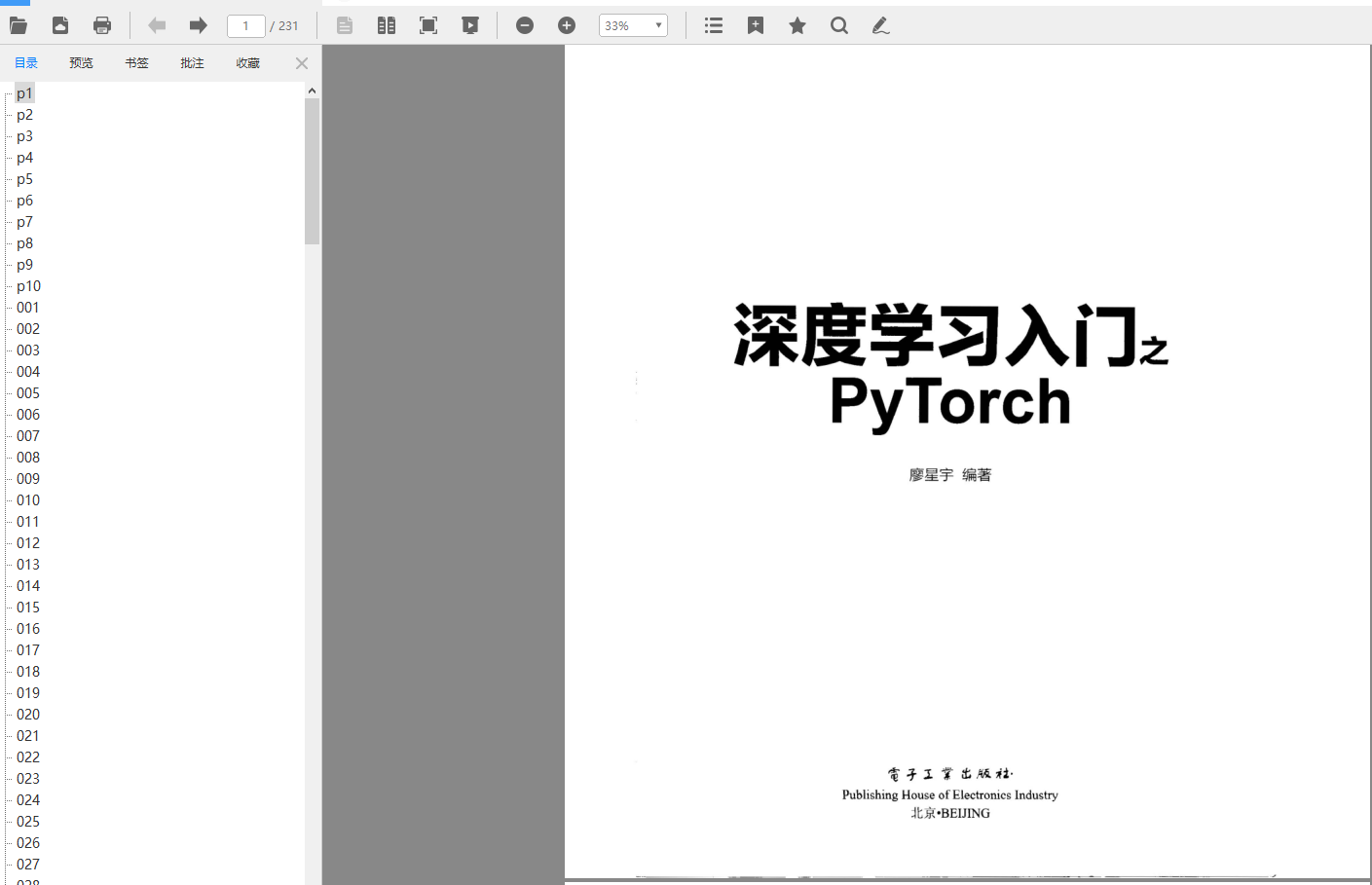Enter fullscreen fit mode
Viewport: 1372px width, 885px height.
coord(428,25)
